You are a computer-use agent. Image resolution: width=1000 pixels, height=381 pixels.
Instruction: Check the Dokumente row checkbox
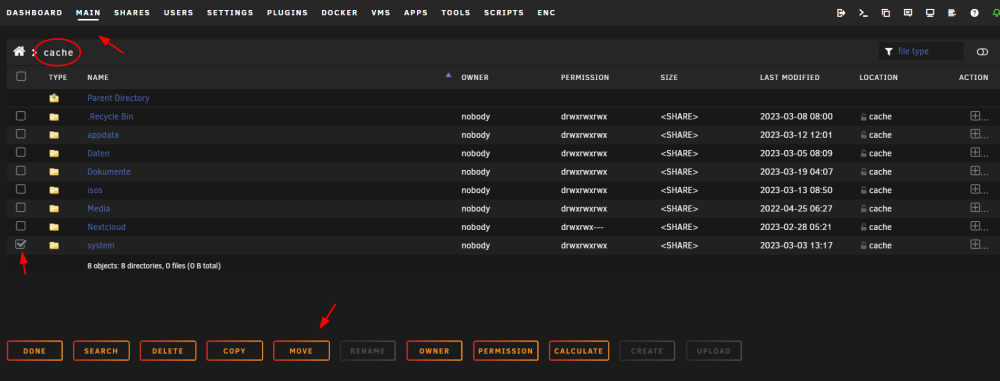point(21,171)
